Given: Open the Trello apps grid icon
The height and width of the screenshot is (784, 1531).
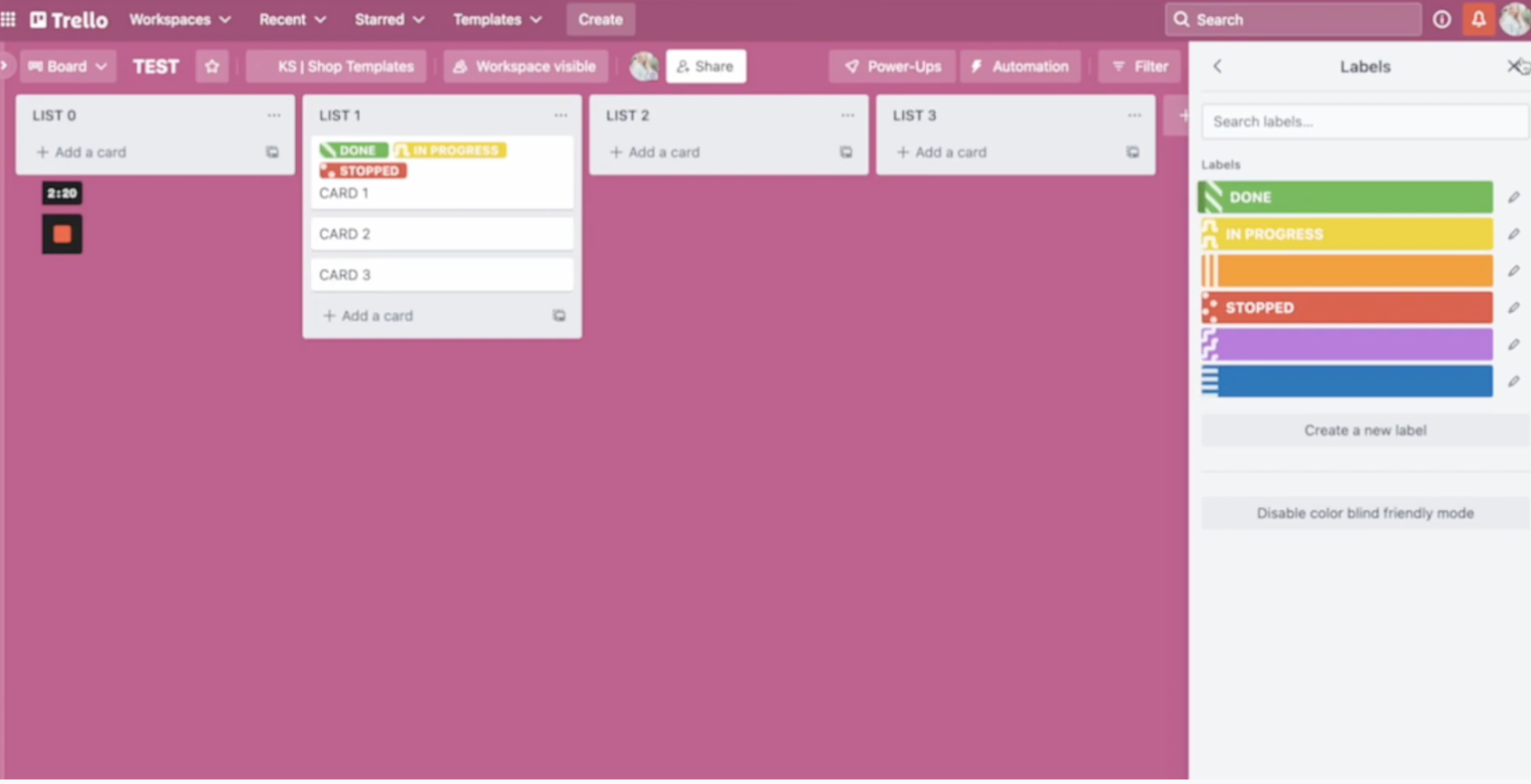Looking at the screenshot, I should [9, 19].
